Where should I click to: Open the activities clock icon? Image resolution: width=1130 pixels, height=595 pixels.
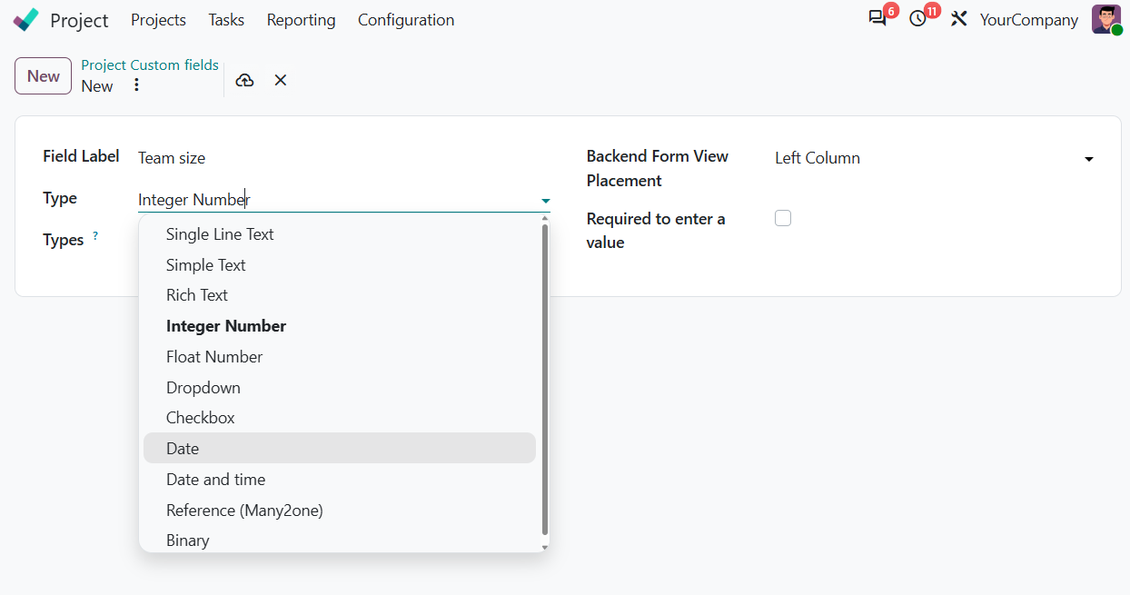(917, 19)
